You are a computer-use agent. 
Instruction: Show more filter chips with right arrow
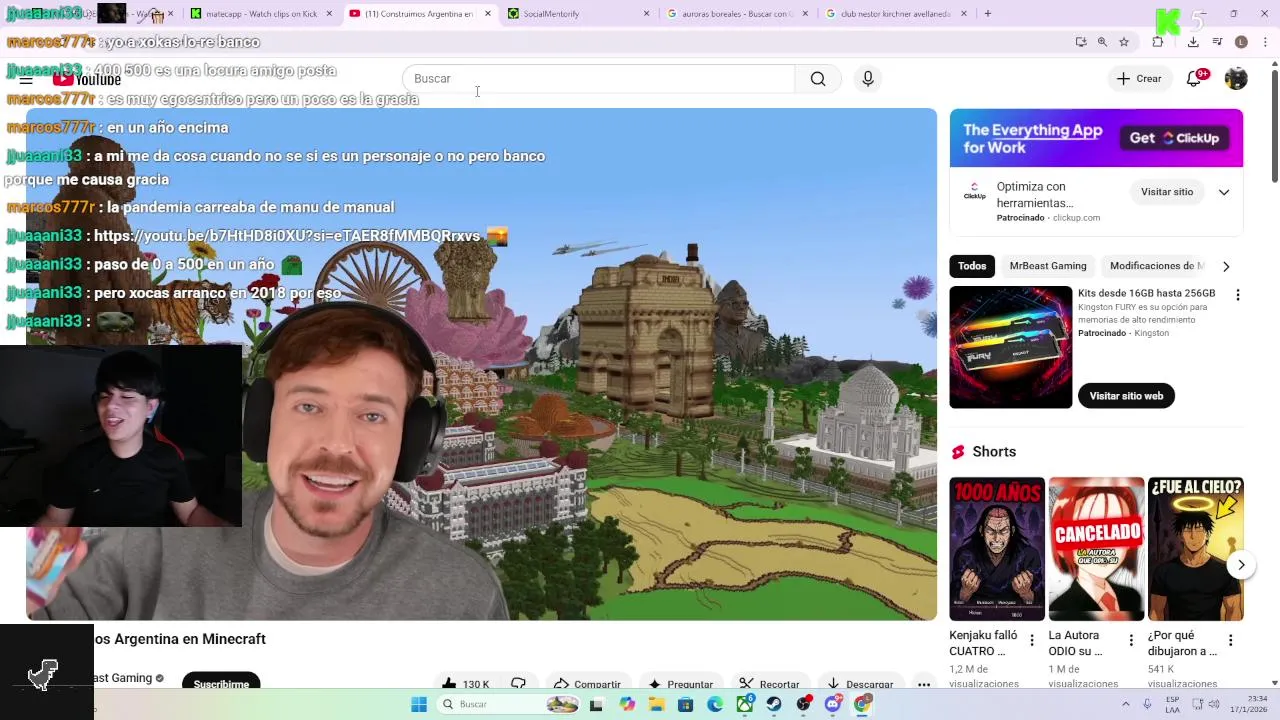point(1226,266)
